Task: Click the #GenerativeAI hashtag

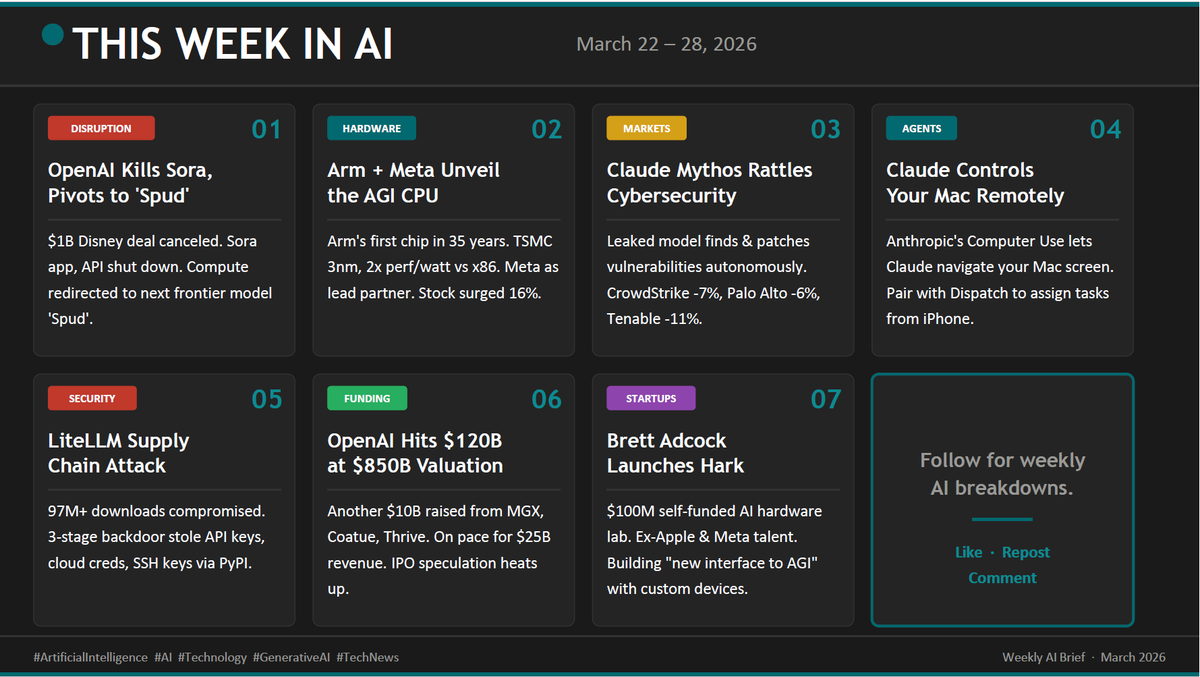Action: (x=291, y=657)
